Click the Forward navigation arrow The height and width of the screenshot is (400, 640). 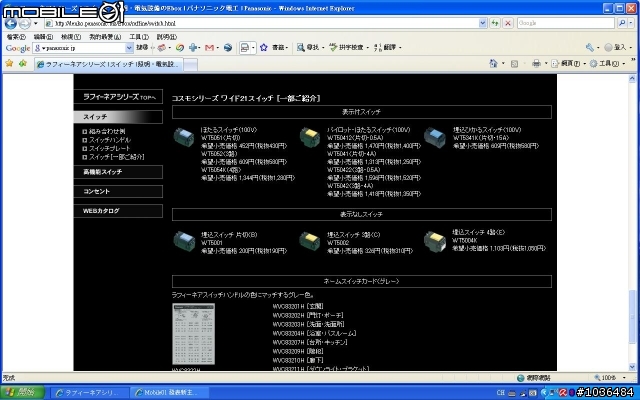click(25, 24)
